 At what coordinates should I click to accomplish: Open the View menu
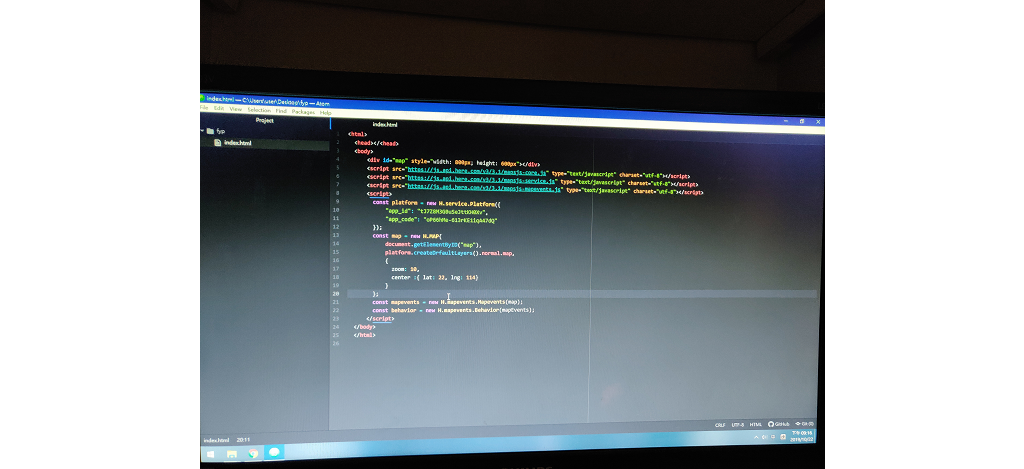point(236,109)
